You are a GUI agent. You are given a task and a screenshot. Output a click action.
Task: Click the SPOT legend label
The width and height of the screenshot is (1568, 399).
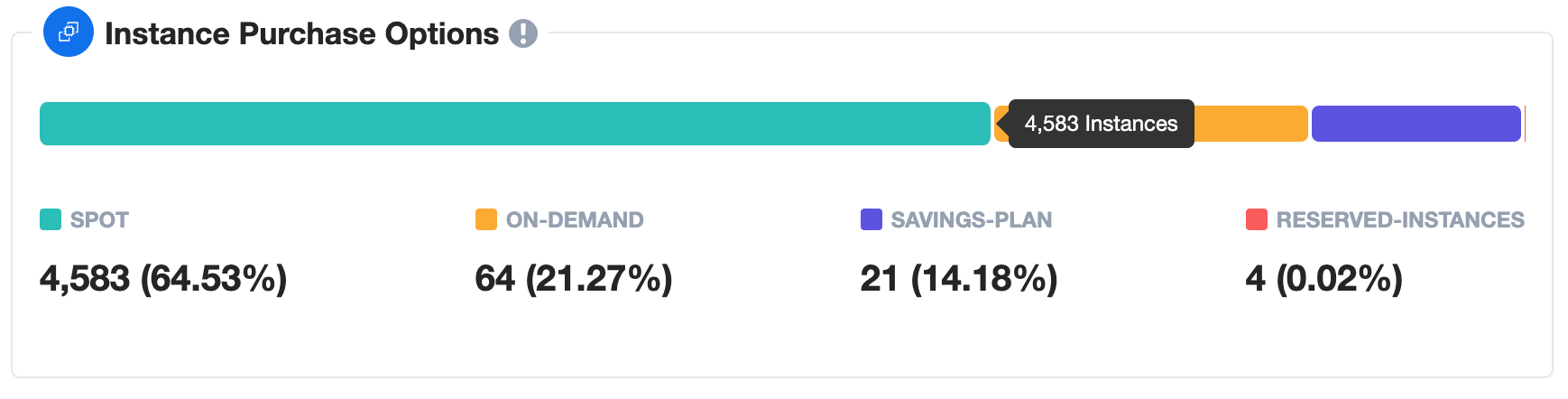pos(99,219)
